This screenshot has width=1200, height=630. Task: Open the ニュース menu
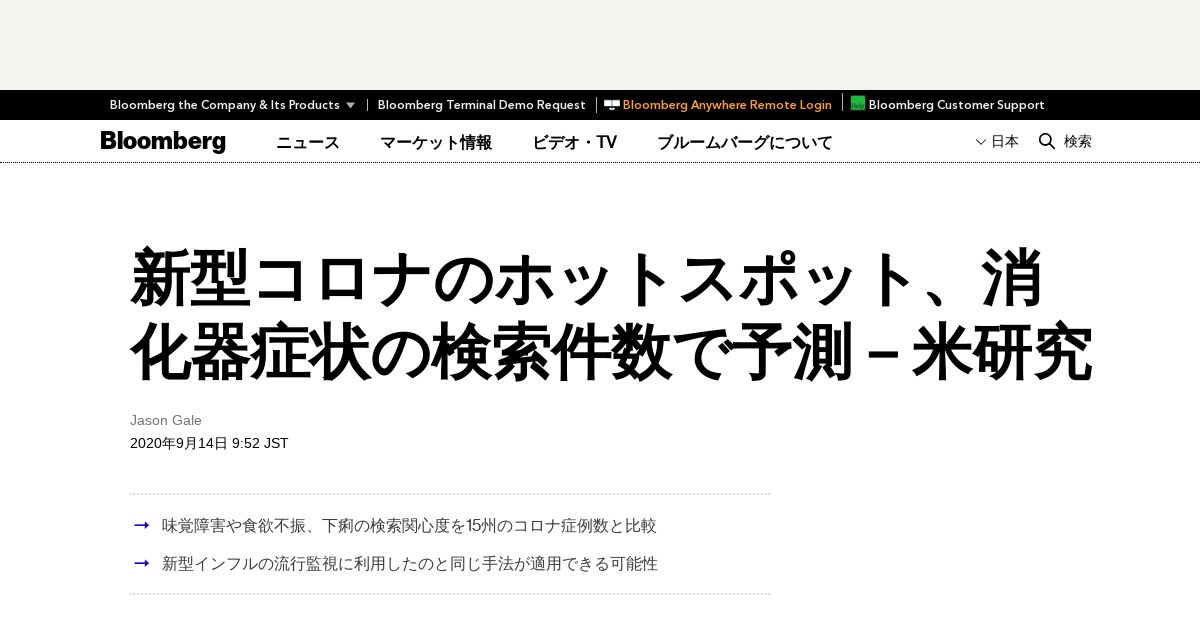(308, 142)
